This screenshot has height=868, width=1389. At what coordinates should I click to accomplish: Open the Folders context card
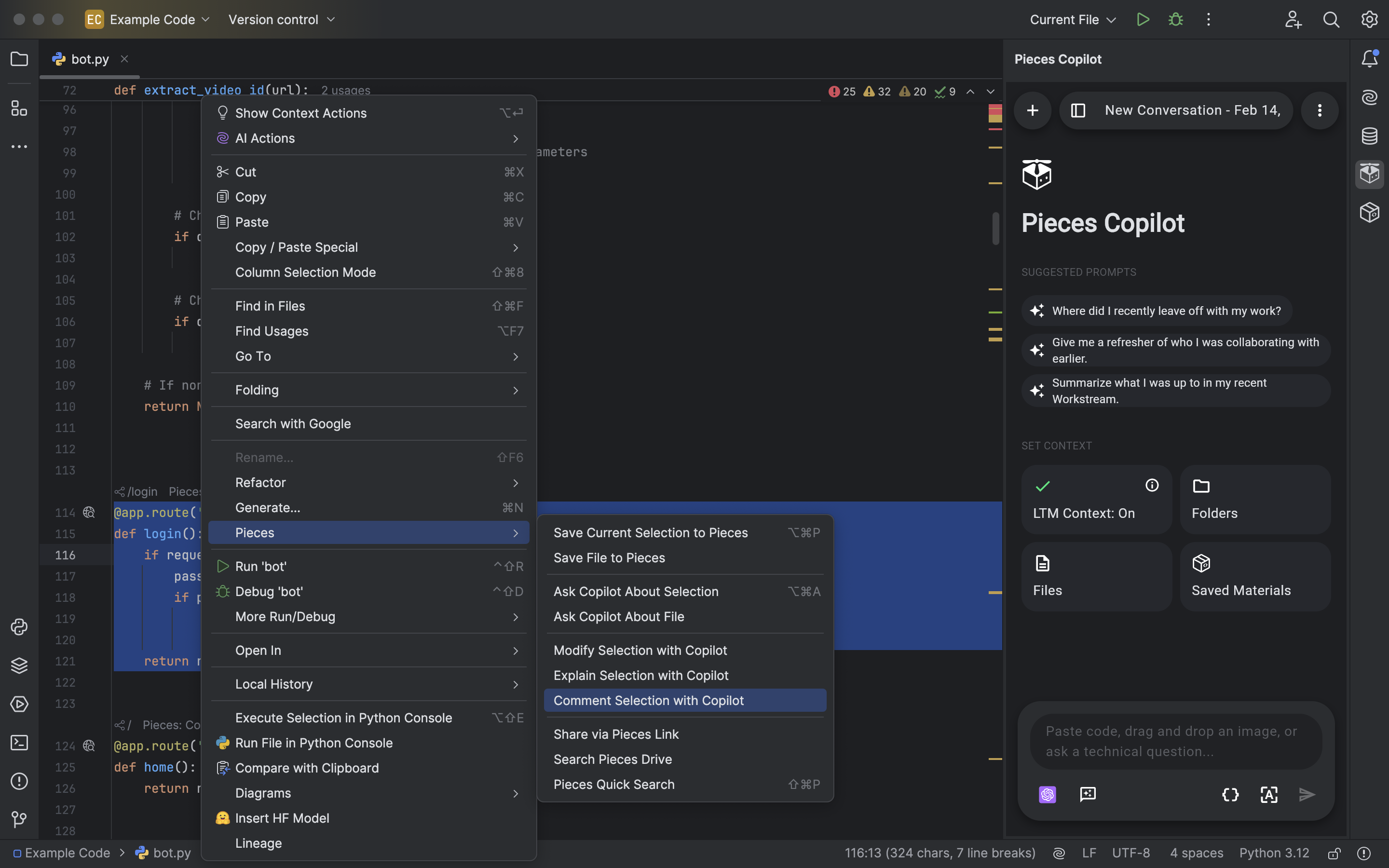click(x=1255, y=500)
